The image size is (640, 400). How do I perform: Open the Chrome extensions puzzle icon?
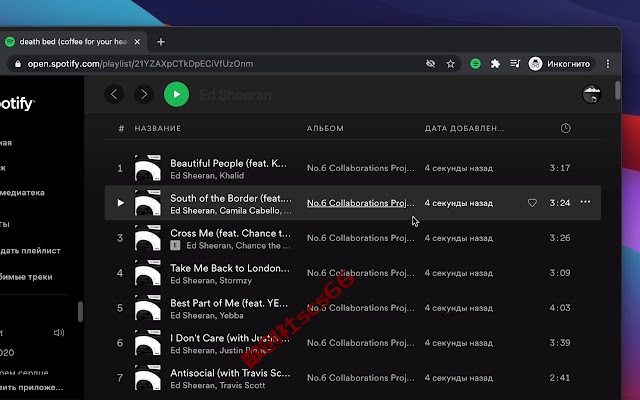click(495, 64)
